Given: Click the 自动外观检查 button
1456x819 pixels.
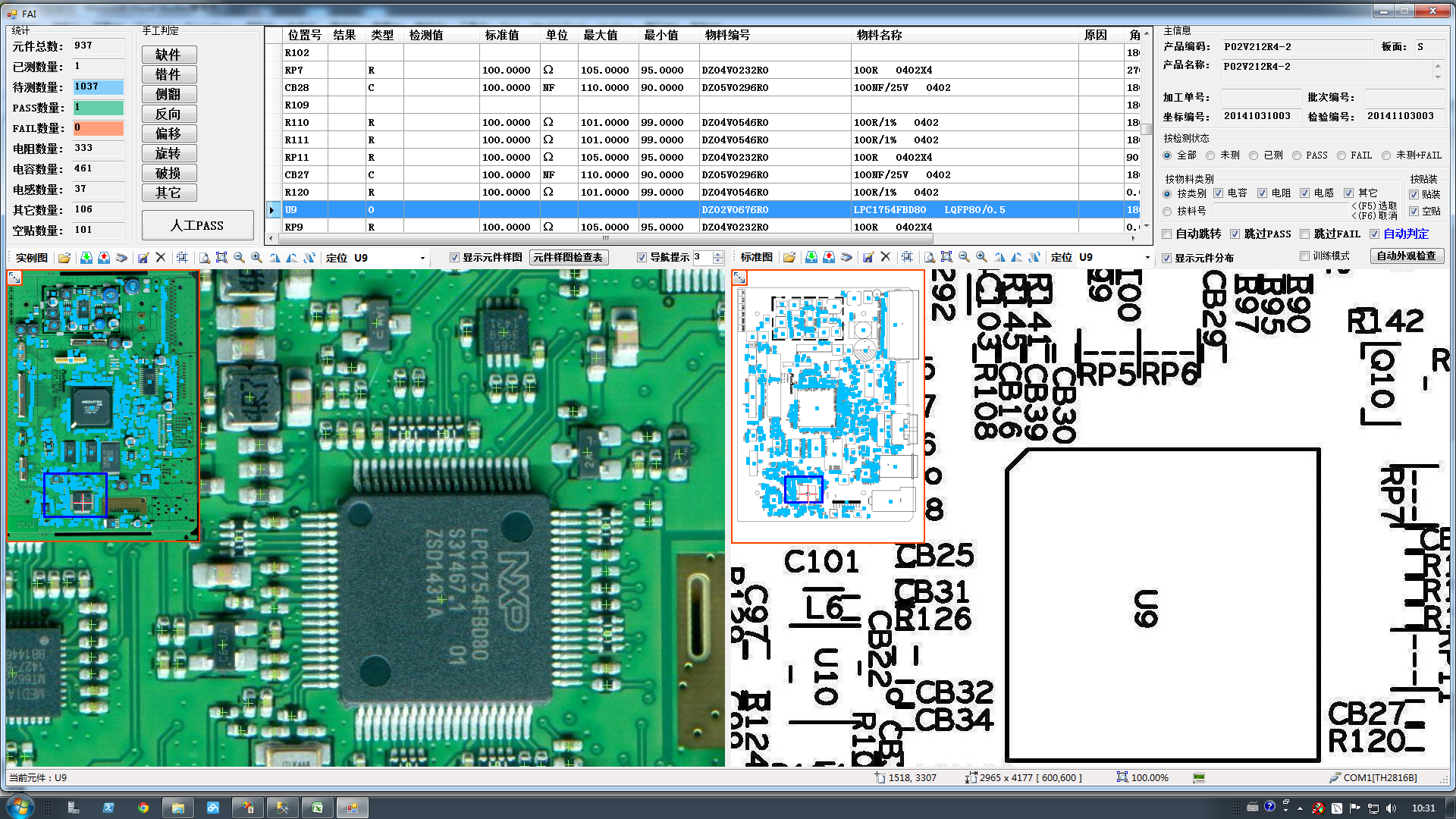Looking at the screenshot, I should click(x=1406, y=256).
